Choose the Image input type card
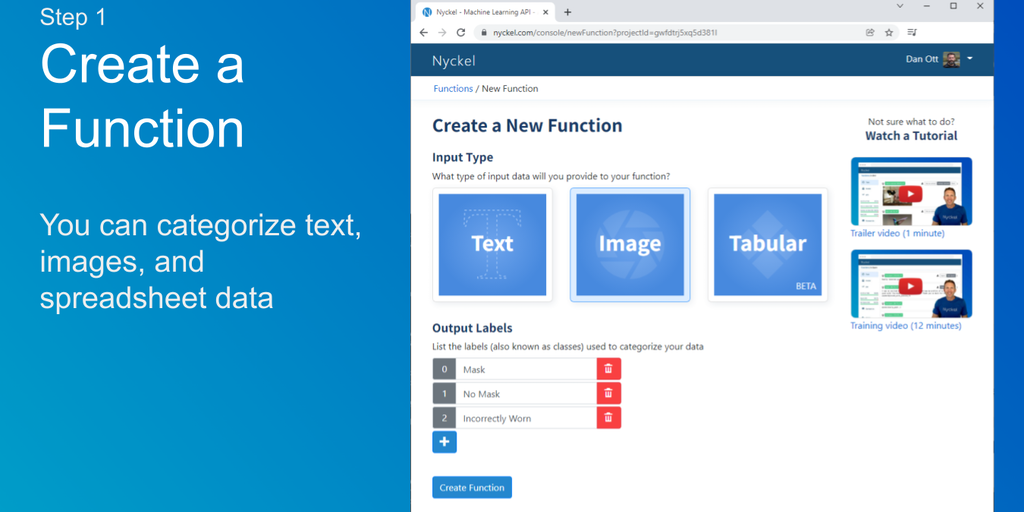1024x512 pixels. click(630, 244)
